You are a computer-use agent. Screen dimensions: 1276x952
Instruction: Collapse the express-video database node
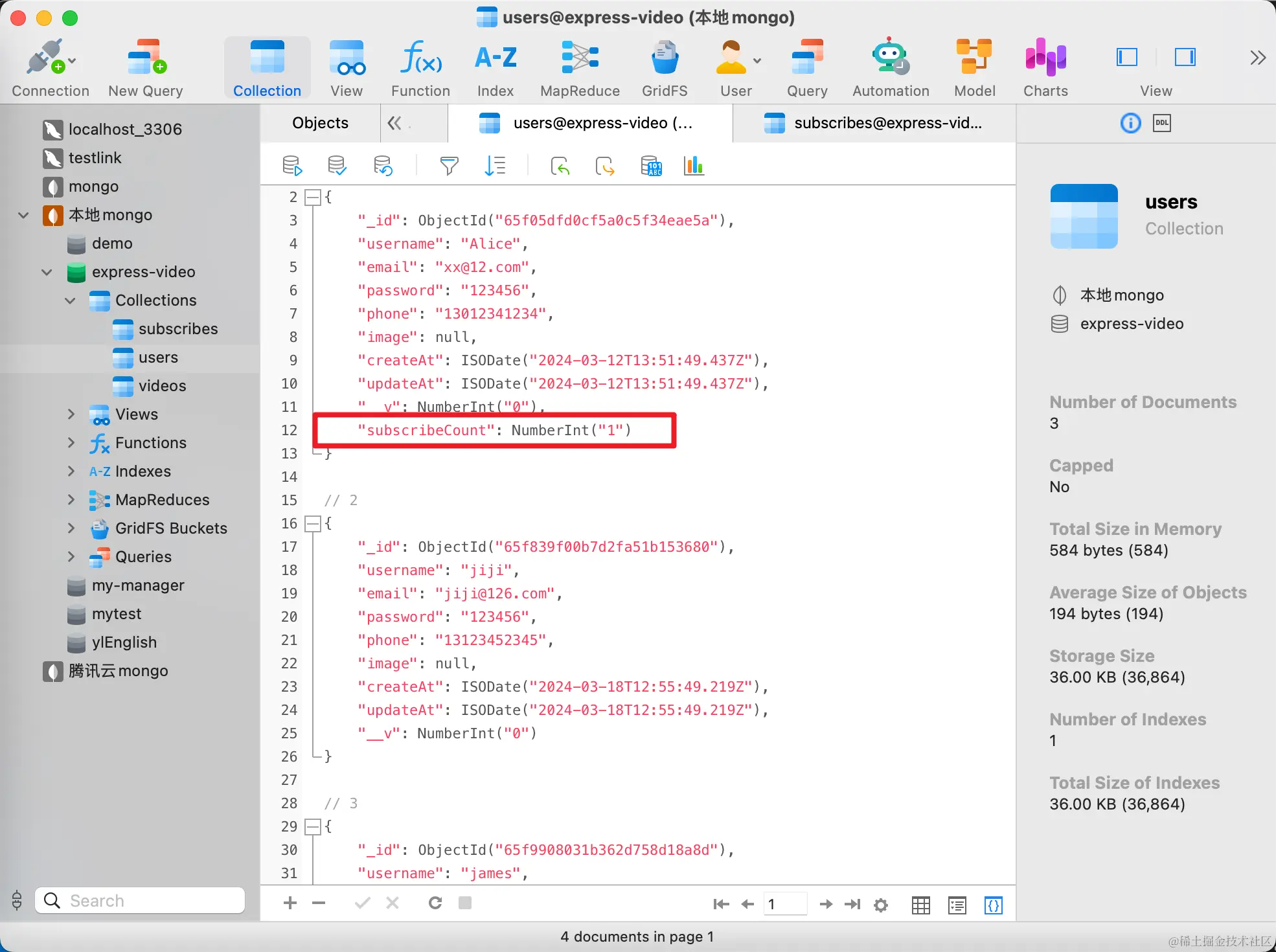pyautogui.click(x=47, y=272)
